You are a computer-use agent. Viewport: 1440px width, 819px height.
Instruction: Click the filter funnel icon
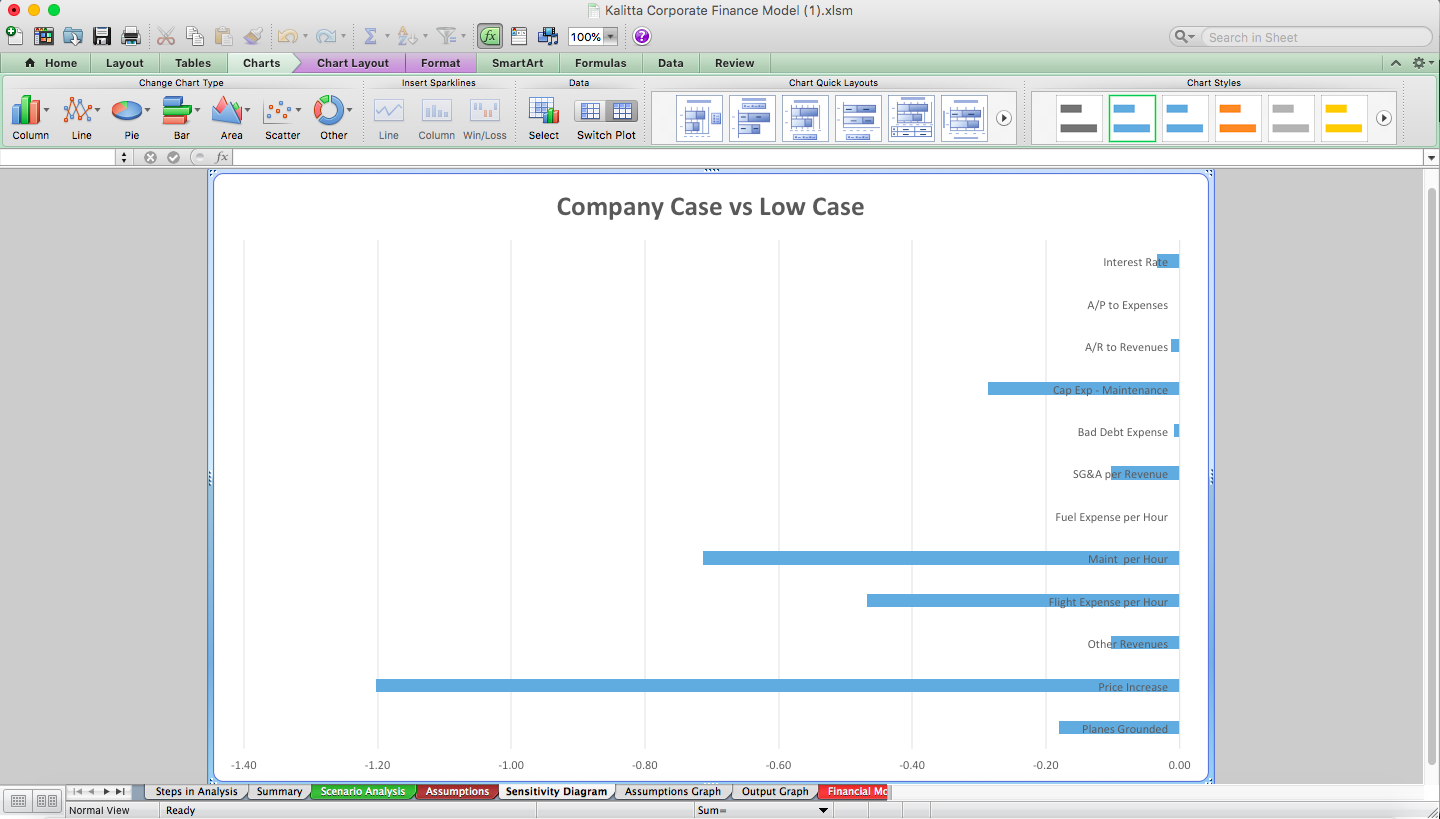point(446,36)
